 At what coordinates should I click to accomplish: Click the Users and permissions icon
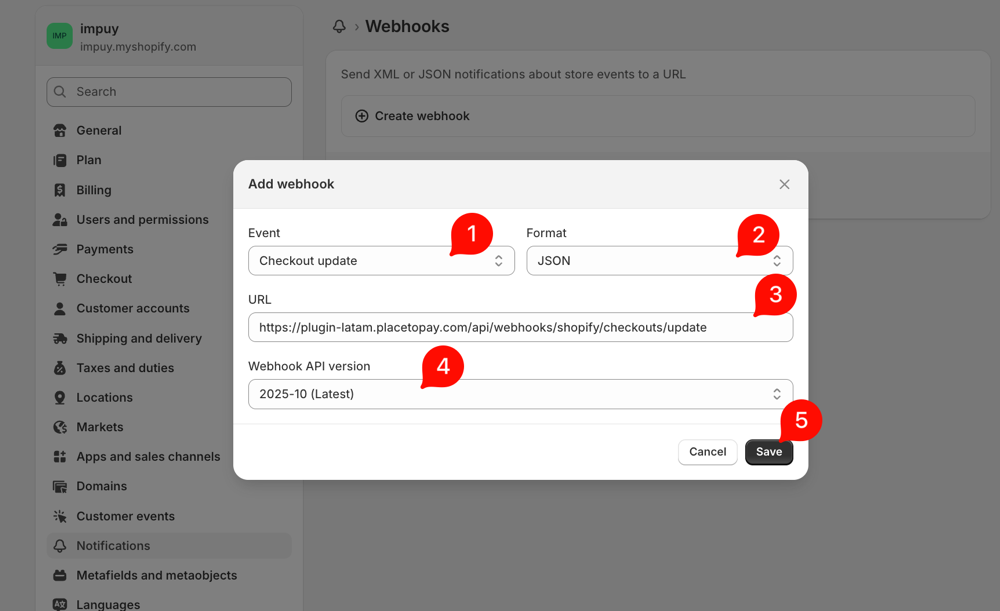[60, 220]
